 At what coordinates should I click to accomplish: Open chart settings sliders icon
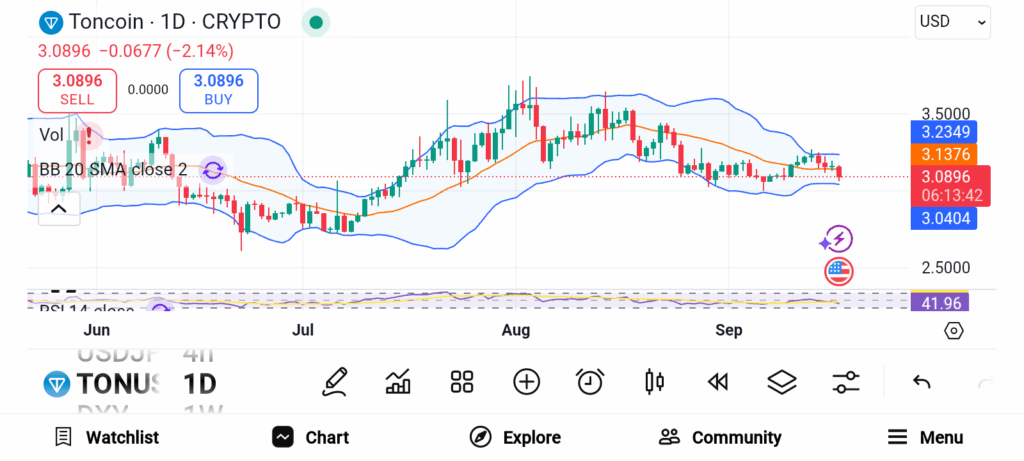pos(845,381)
